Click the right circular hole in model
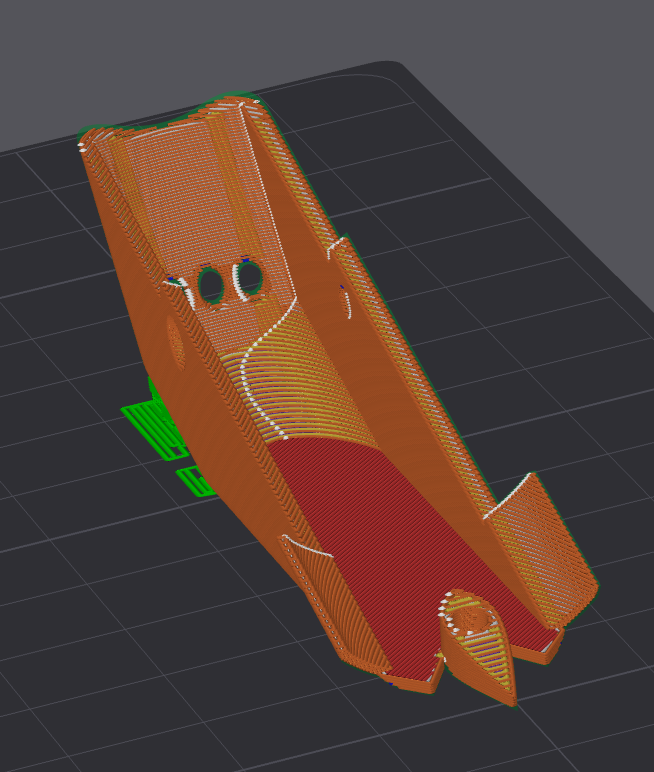The height and width of the screenshot is (772, 654). [x=249, y=278]
